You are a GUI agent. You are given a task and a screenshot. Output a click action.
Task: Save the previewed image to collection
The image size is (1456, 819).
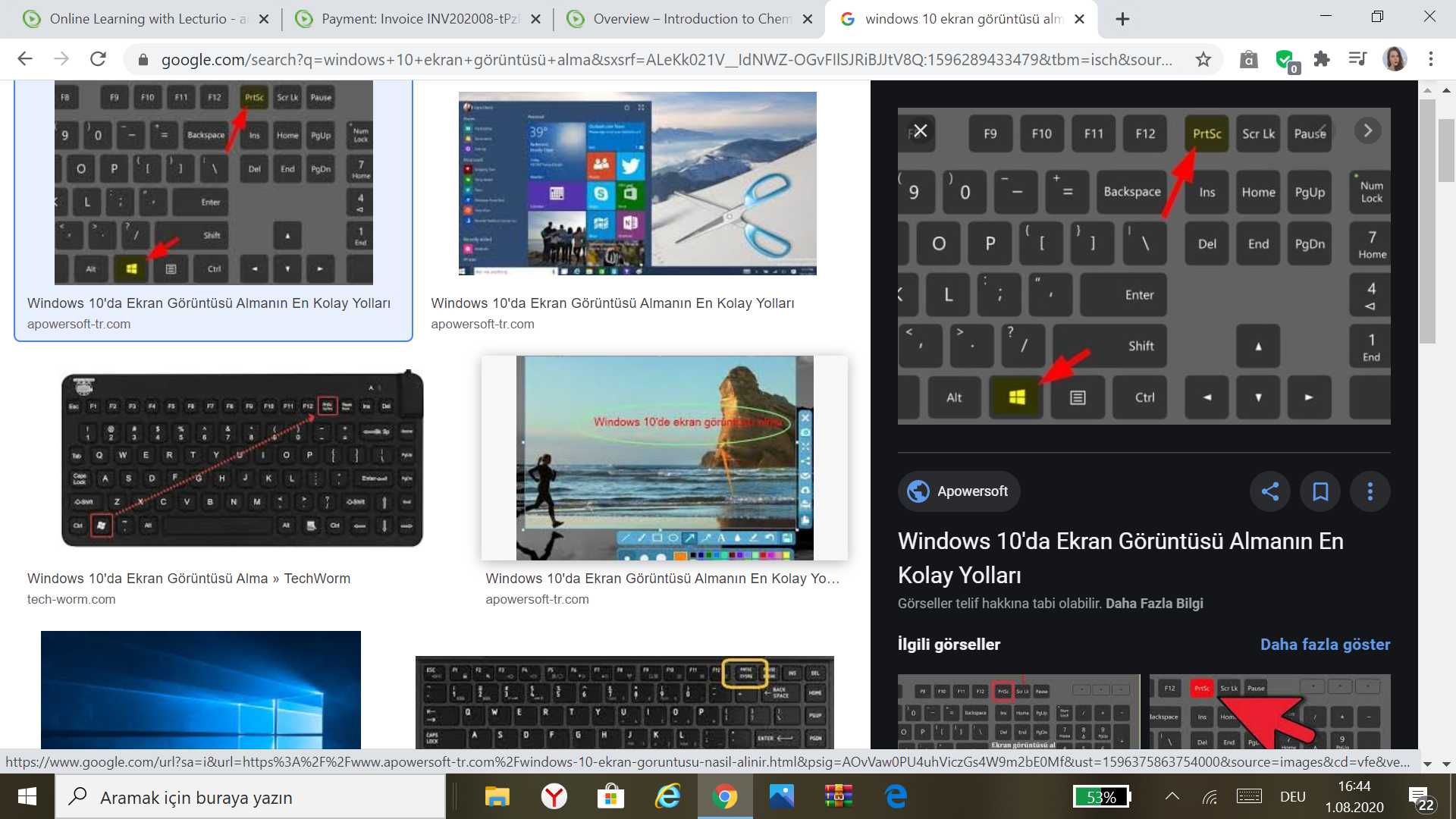[1320, 491]
